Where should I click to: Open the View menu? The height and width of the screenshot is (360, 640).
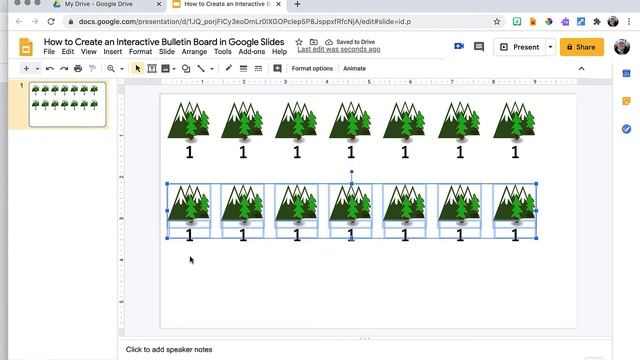(89, 52)
